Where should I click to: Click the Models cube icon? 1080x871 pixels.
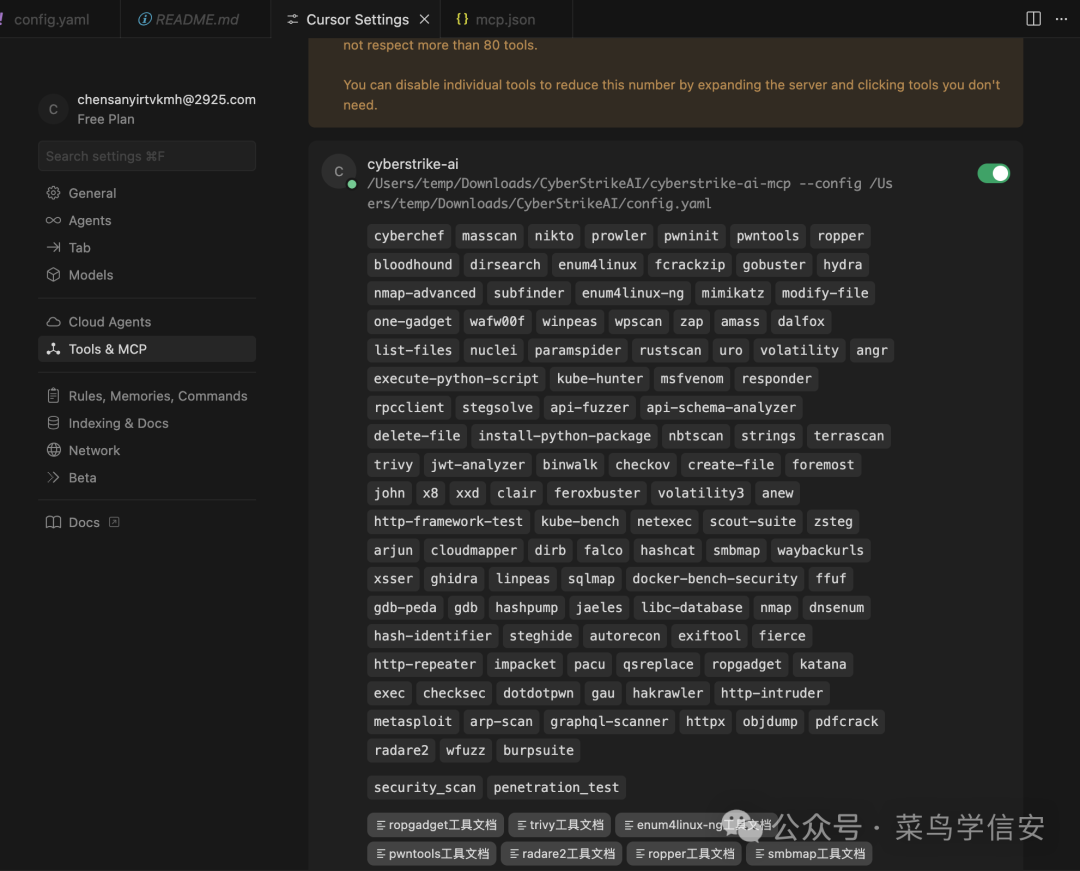tap(53, 275)
